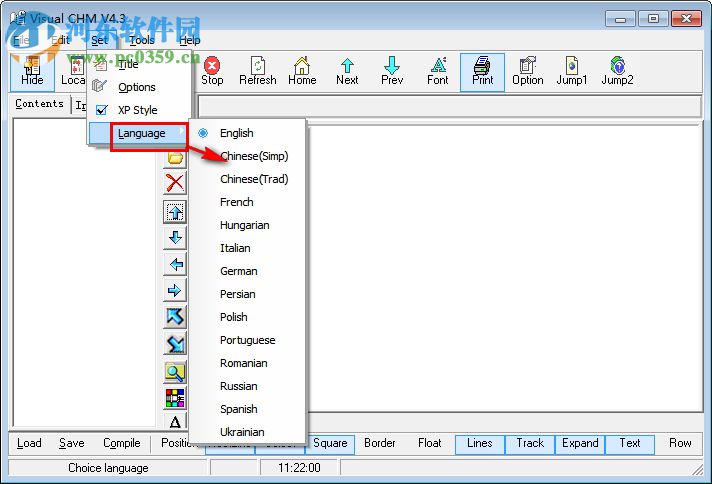Select English language radio option
The image size is (712, 484).
[248, 133]
